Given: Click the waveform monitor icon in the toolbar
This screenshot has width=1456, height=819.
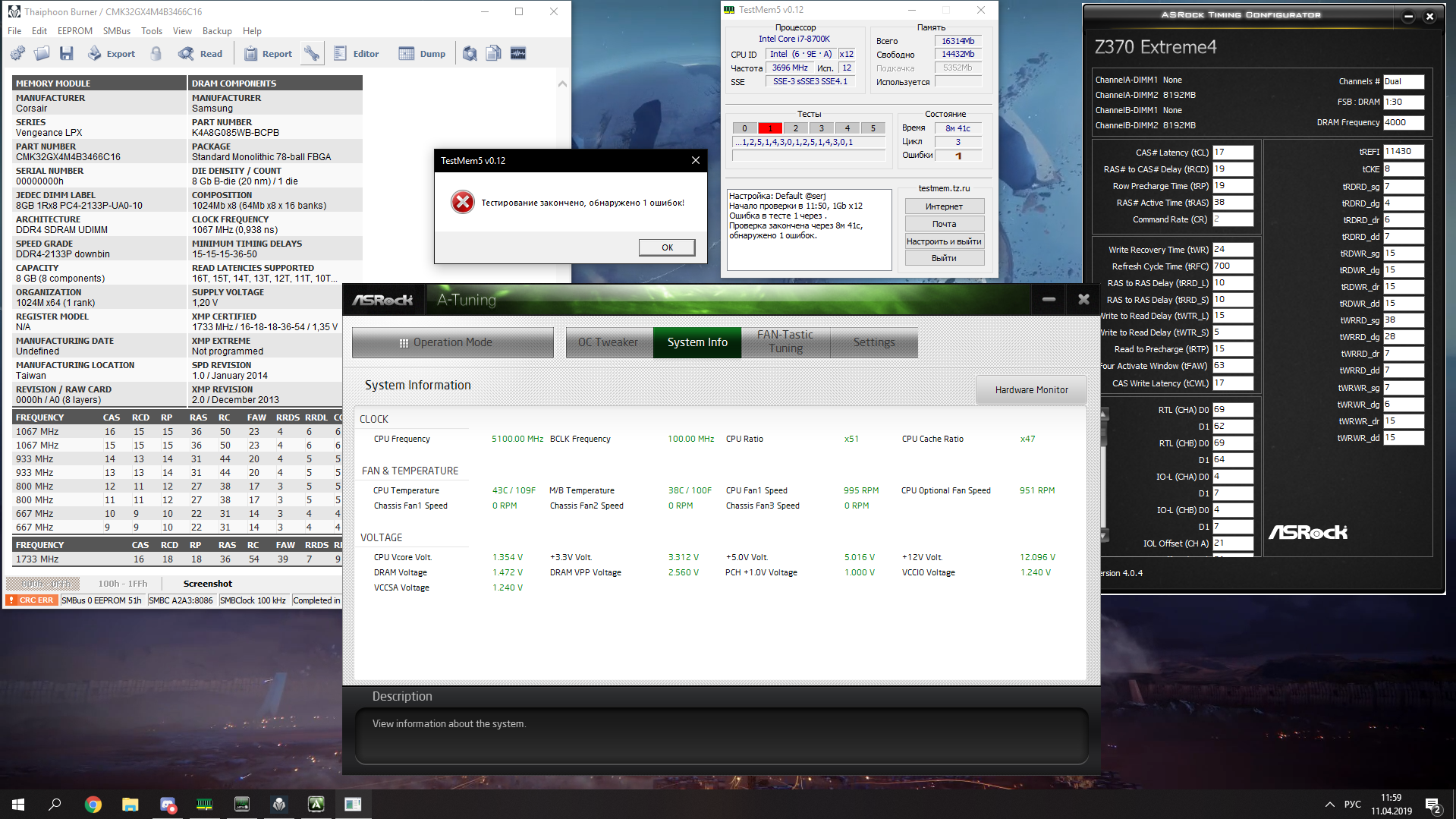Looking at the screenshot, I should (x=518, y=53).
